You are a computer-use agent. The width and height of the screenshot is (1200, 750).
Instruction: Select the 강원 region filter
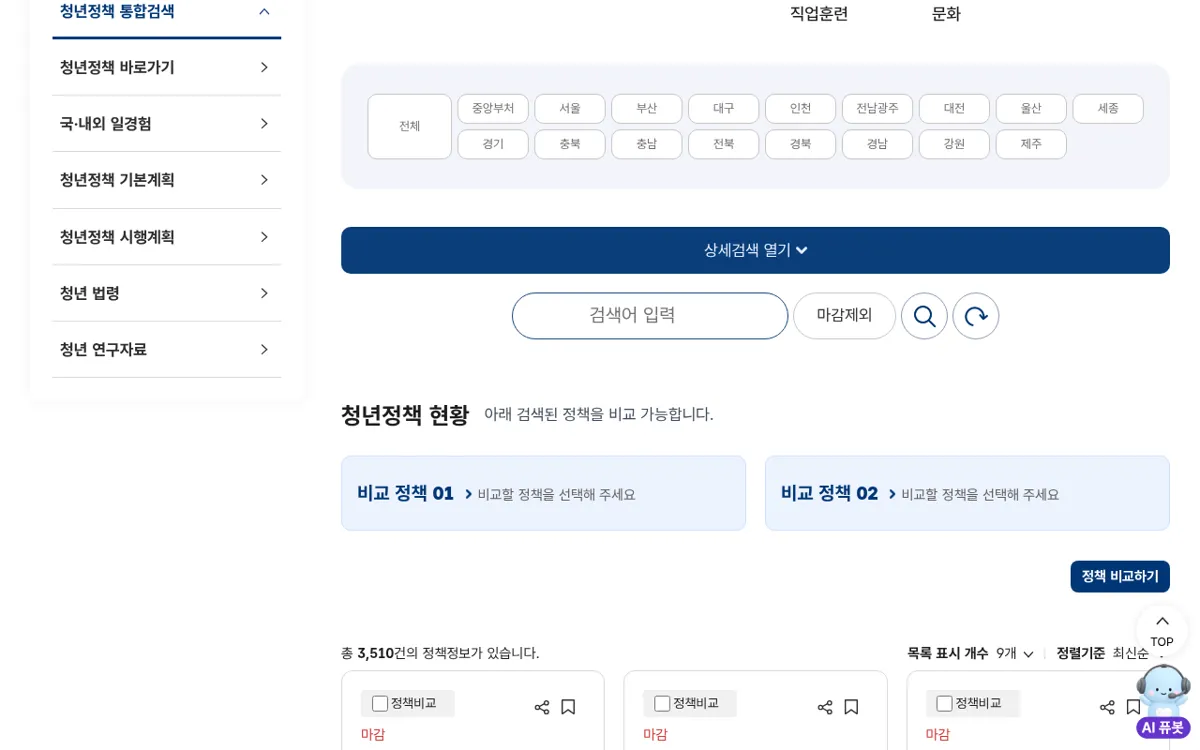click(954, 144)
